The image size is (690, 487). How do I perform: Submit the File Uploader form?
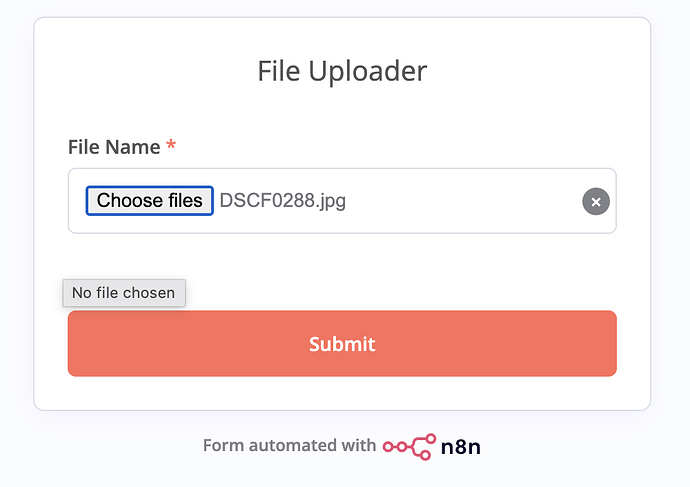(x=342, y=344)
